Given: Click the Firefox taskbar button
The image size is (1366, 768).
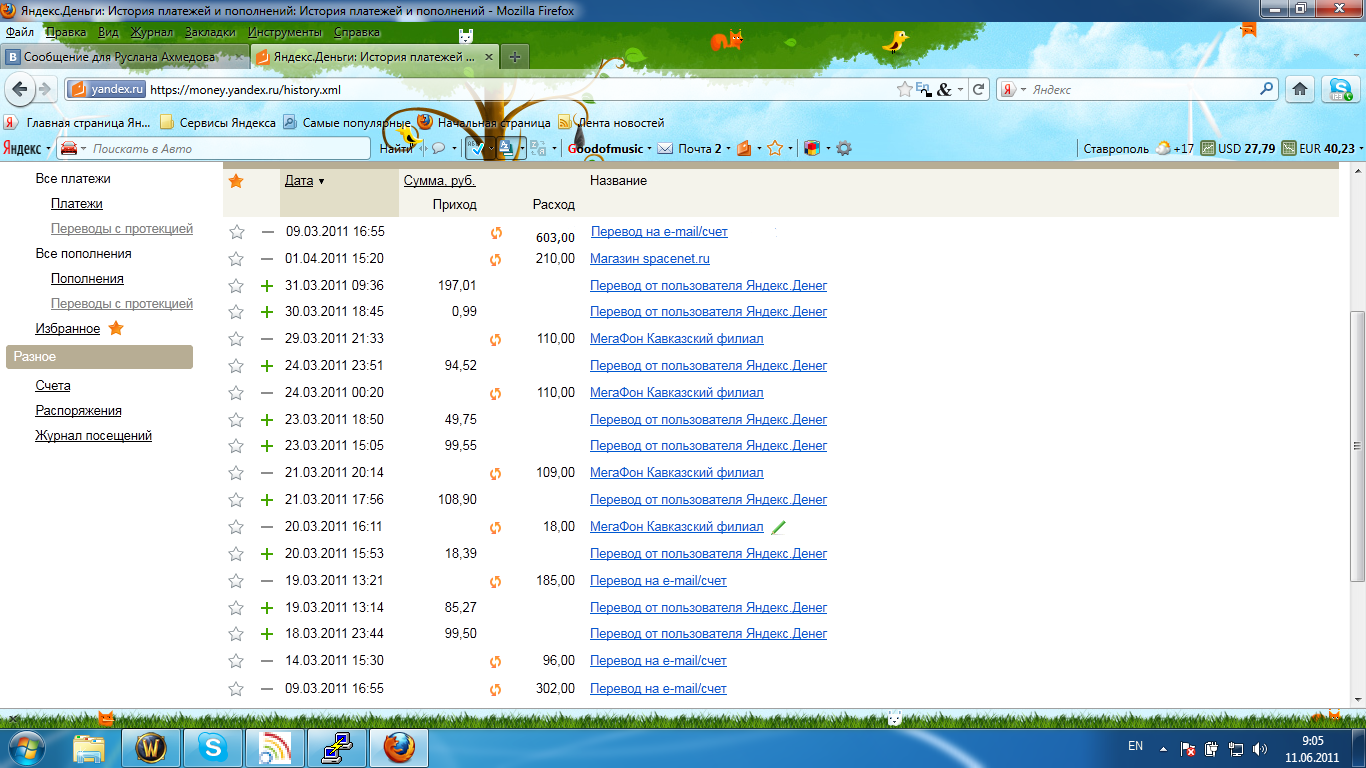Looking at the screenshot, I should point(399,747).
